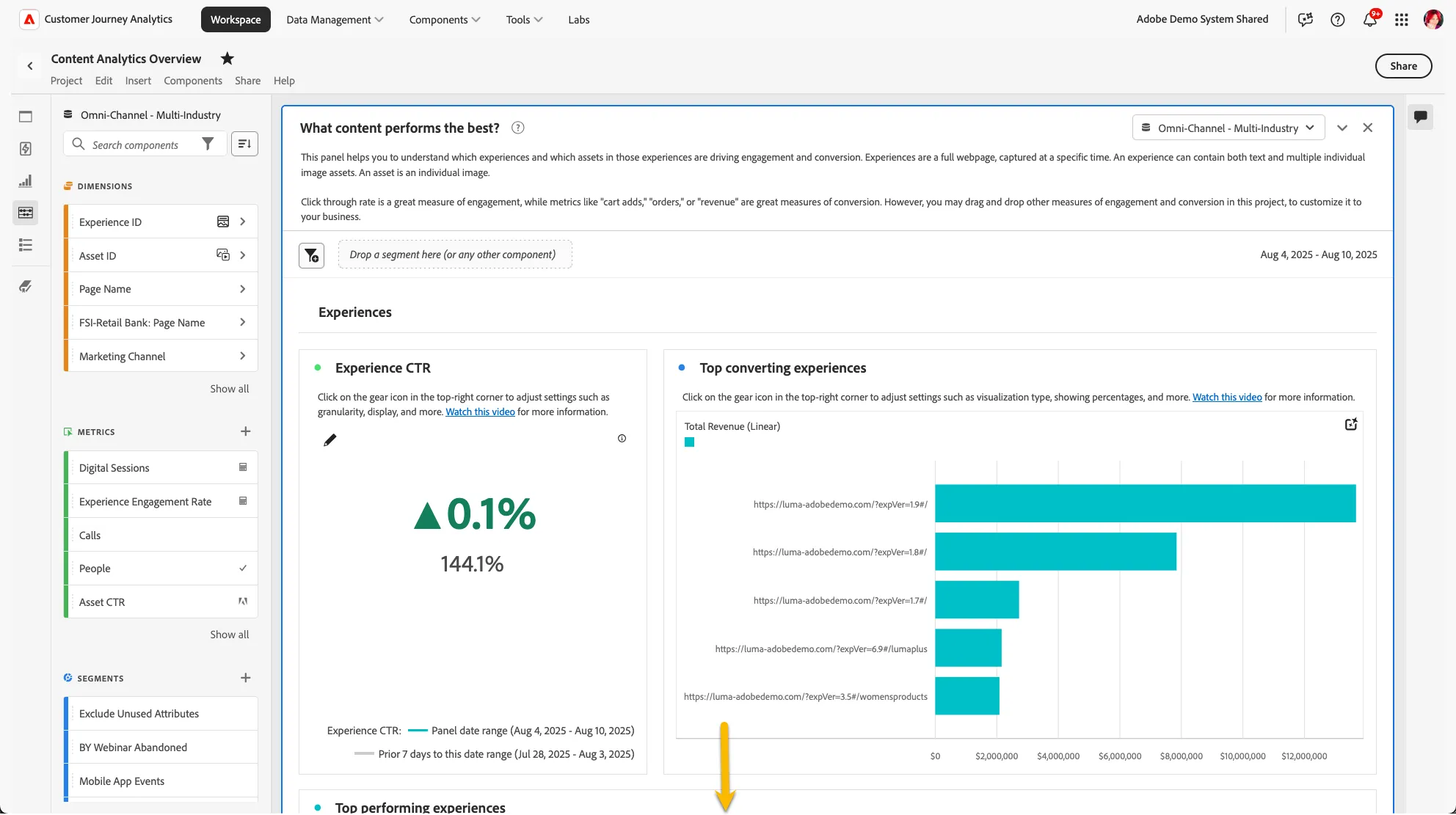Favorite the project with the star icon
Image resolution: width=1456 pixels, height=815 pixels.
[227, 59]
